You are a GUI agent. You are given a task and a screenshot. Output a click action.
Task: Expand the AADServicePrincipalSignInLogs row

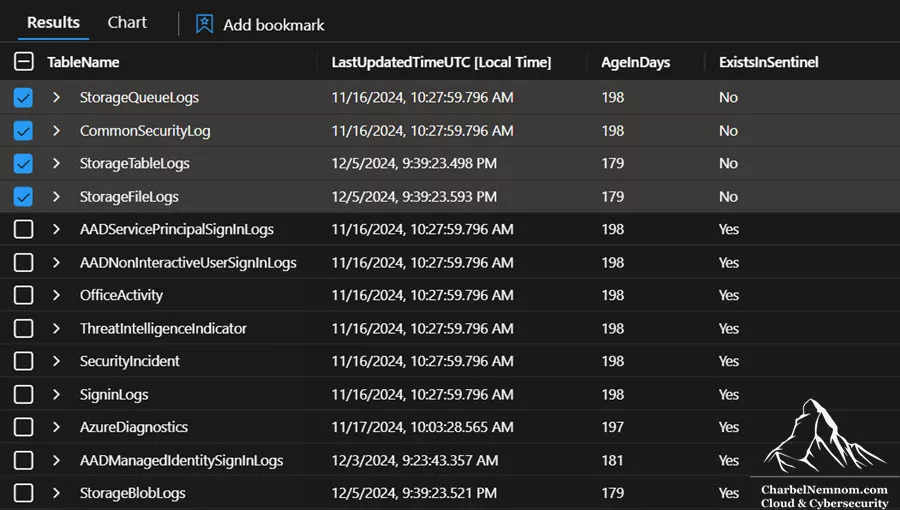click(56, 229)
